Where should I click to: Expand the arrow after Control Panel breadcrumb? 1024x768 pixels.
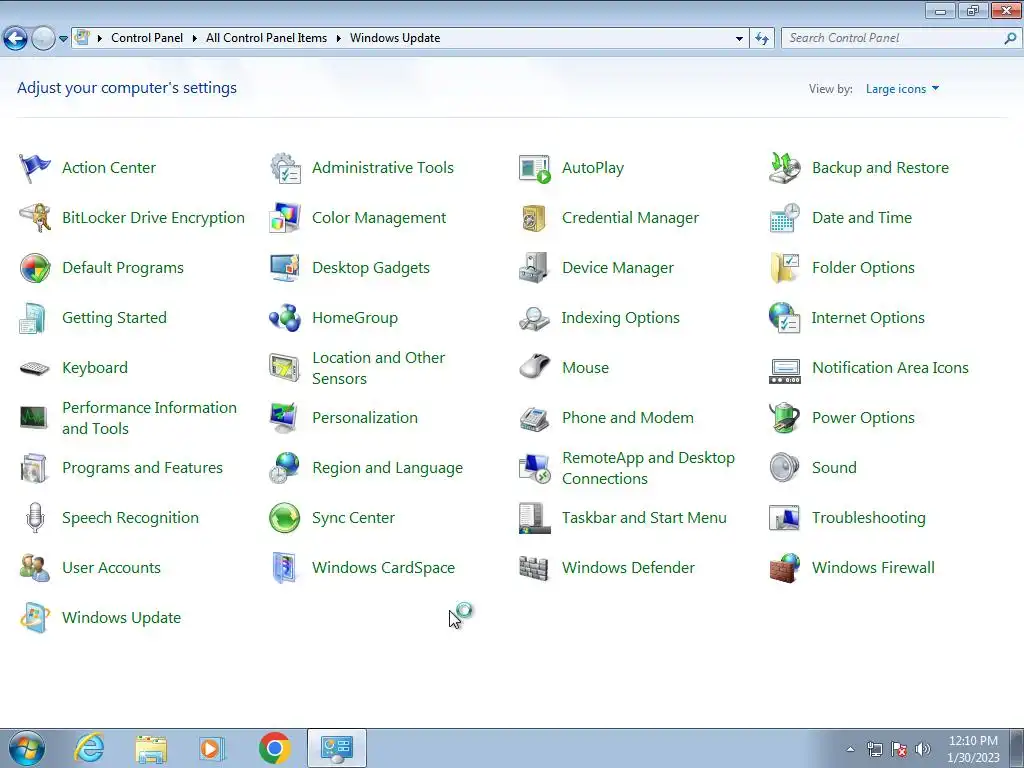coord(195,39)
